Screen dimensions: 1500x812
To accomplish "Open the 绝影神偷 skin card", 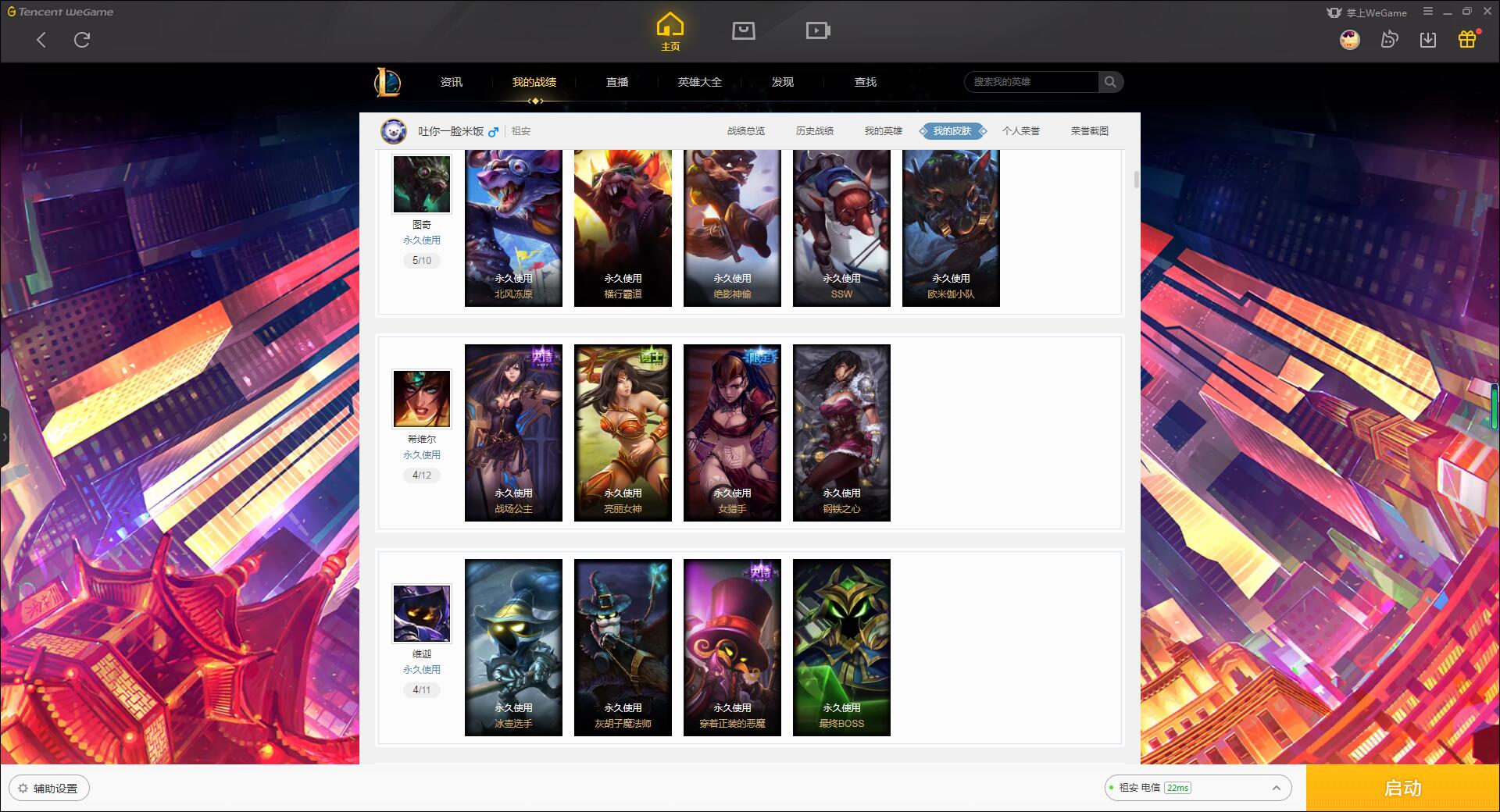I will tap(732, 227).
